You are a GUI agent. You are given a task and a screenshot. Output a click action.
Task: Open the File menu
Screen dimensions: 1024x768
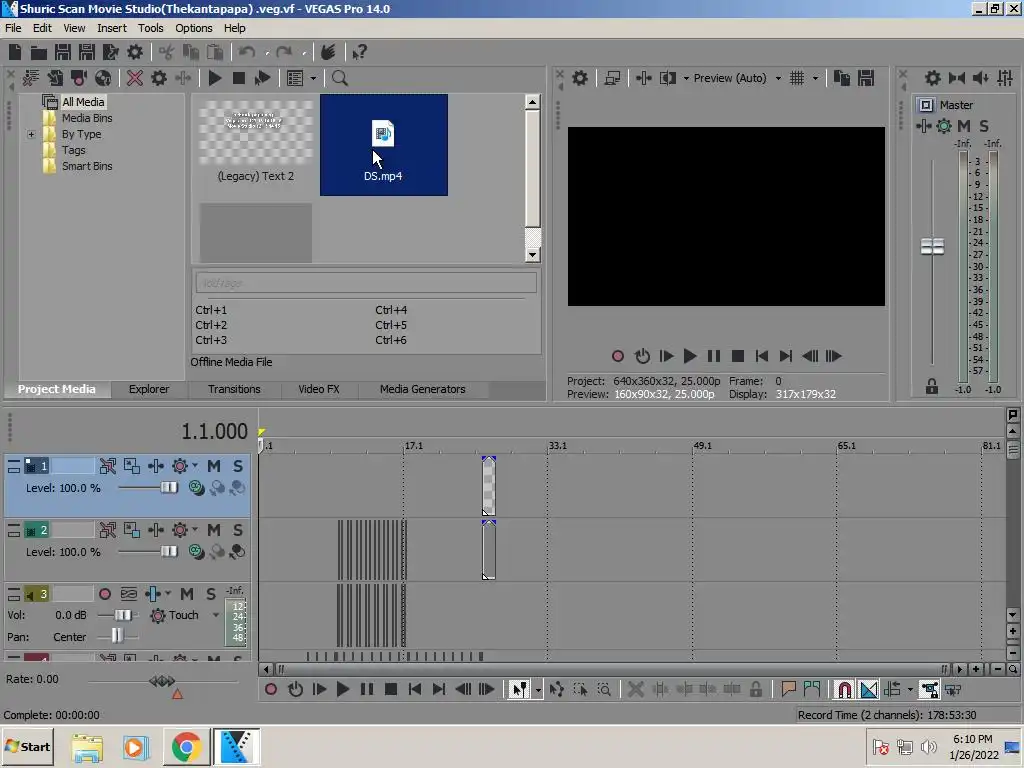tap(13, 28)
